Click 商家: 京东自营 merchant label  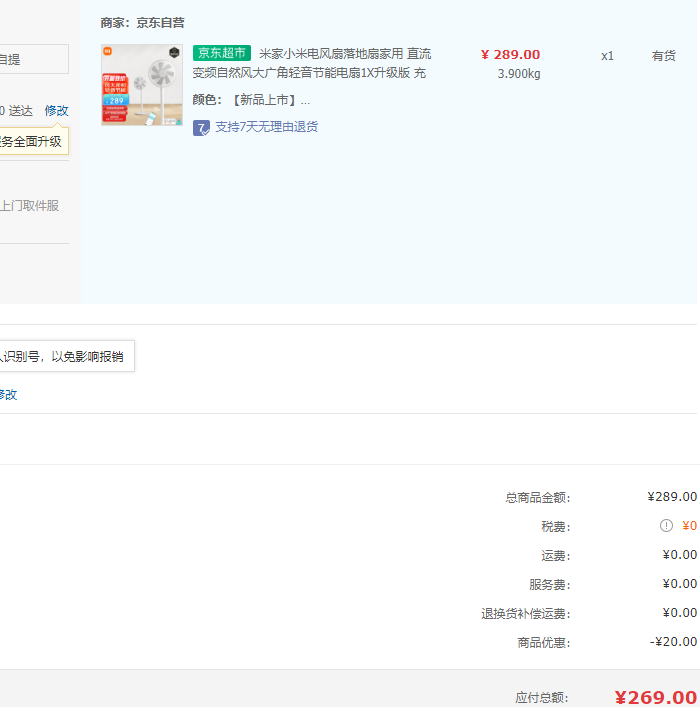click(143, 23)
